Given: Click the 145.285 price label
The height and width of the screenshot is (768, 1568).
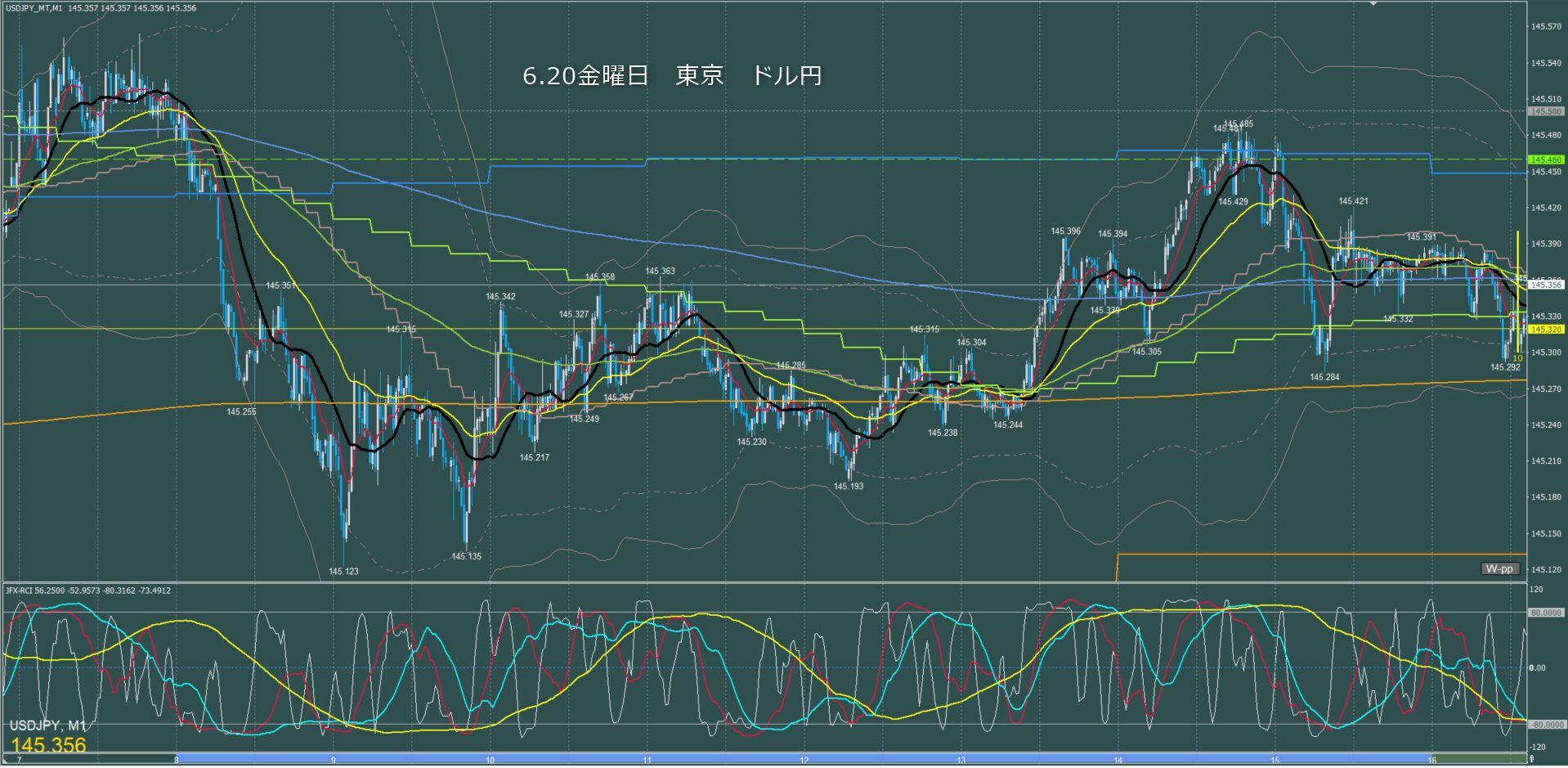Looking at the screenshot, I should [791, 366].
